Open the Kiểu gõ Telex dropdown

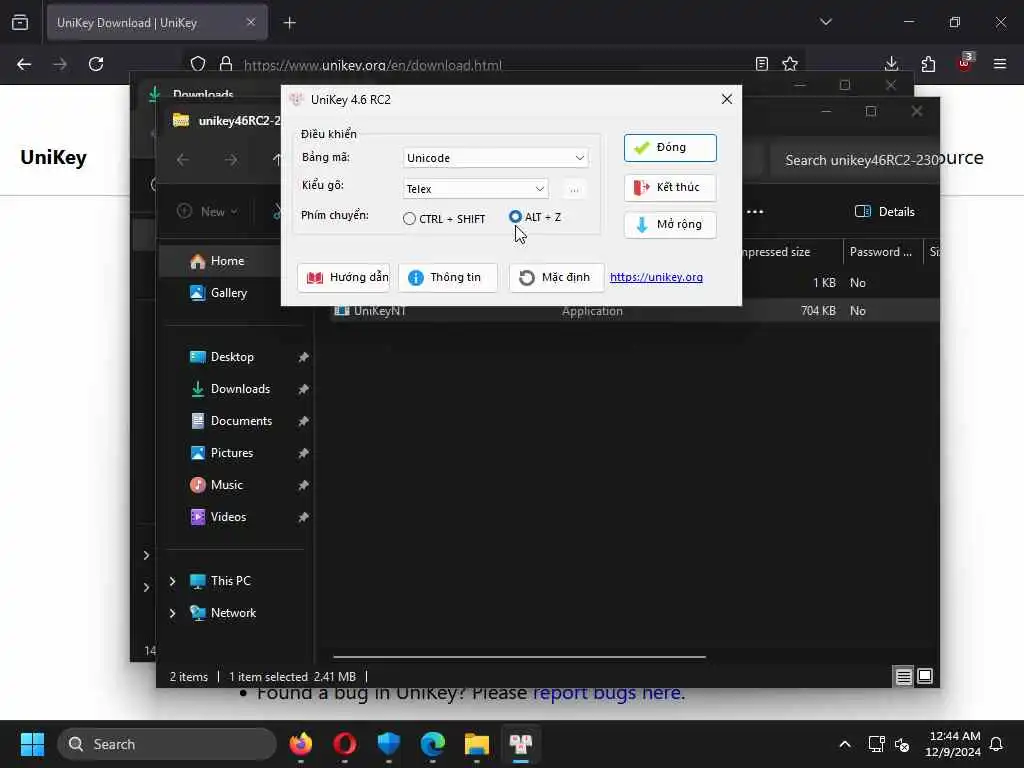[x=475, y=189]
